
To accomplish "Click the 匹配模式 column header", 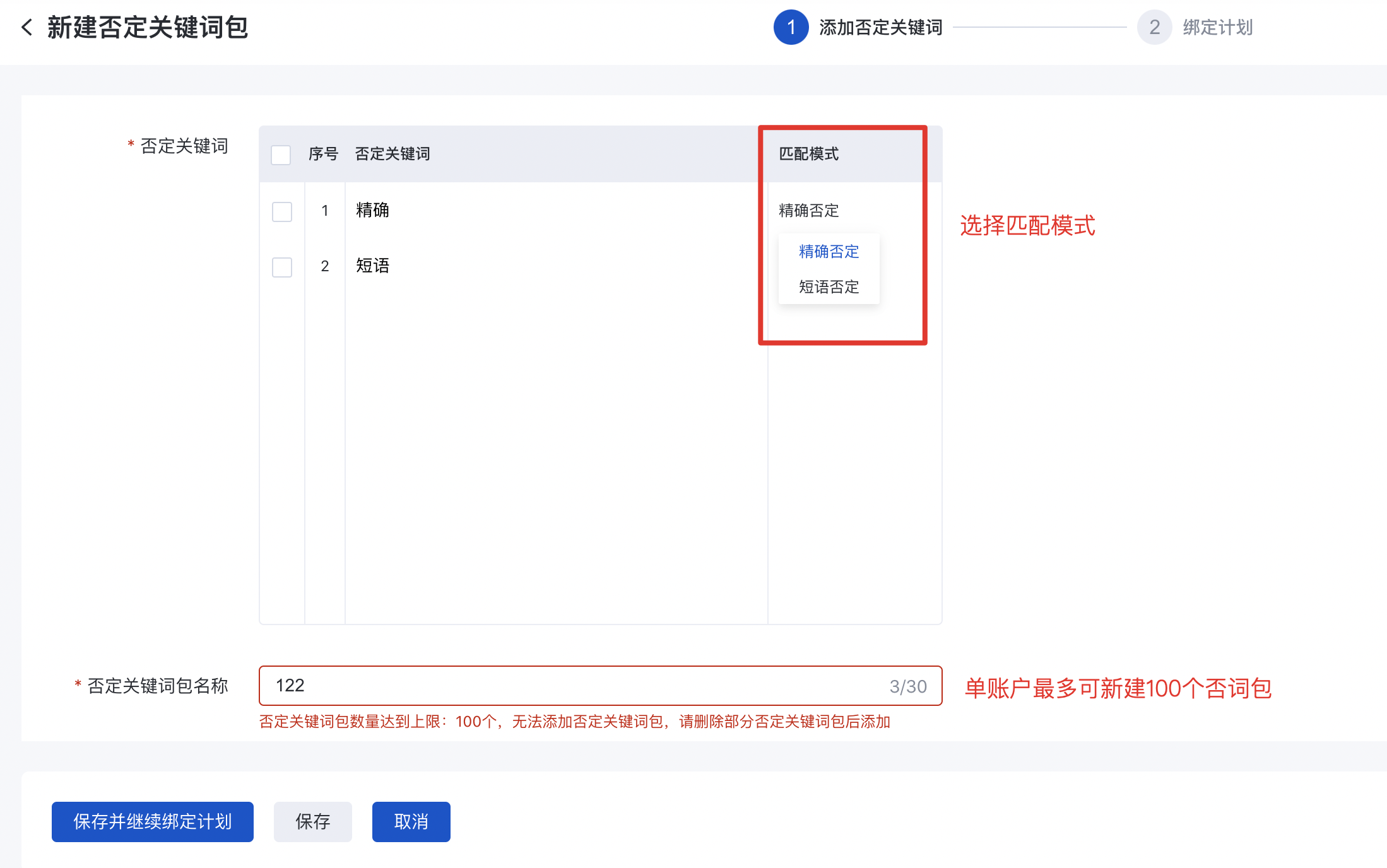I will pos(808,154).
